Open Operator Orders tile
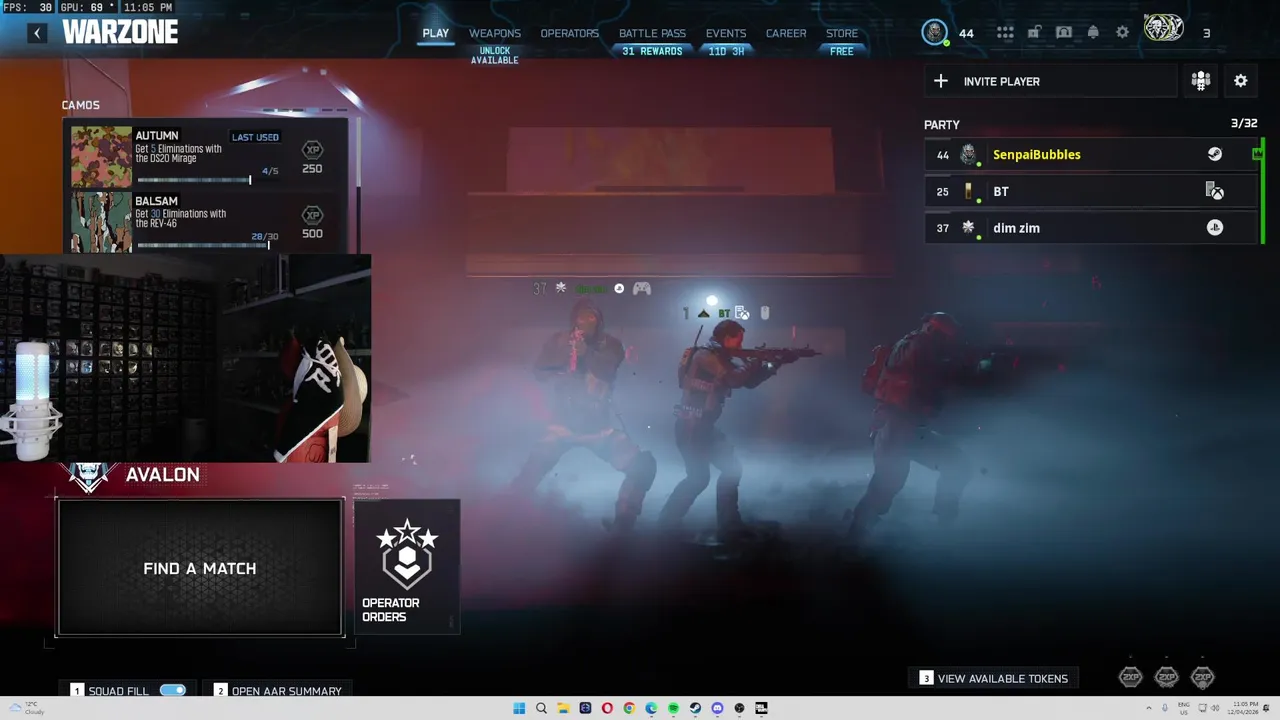1280x720 pixels. pyautogui.click(x=407, y=566)
